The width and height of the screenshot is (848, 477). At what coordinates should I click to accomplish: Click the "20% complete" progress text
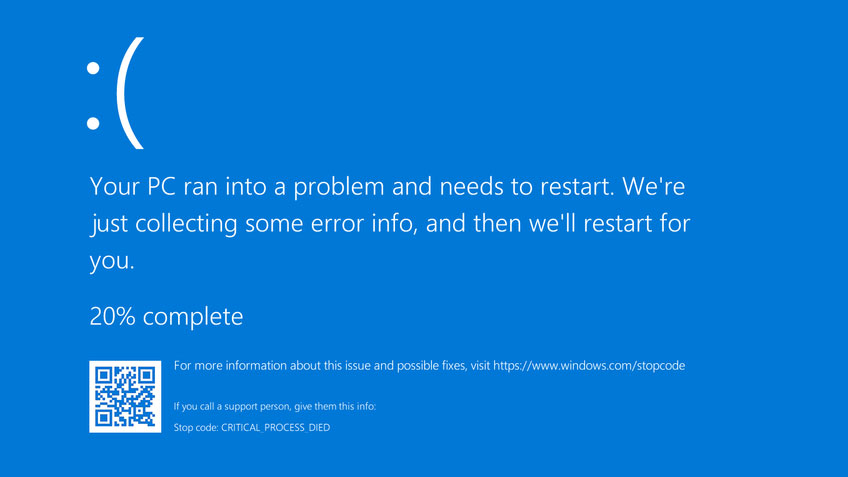point(166,317)
